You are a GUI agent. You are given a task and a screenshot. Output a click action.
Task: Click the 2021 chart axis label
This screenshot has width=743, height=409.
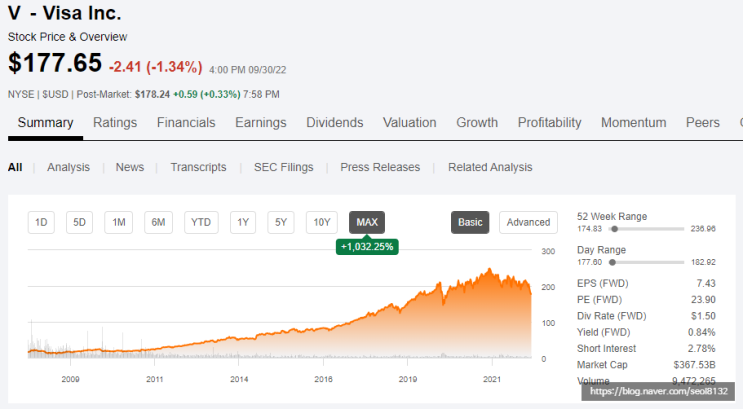click(x=492, y=379)
